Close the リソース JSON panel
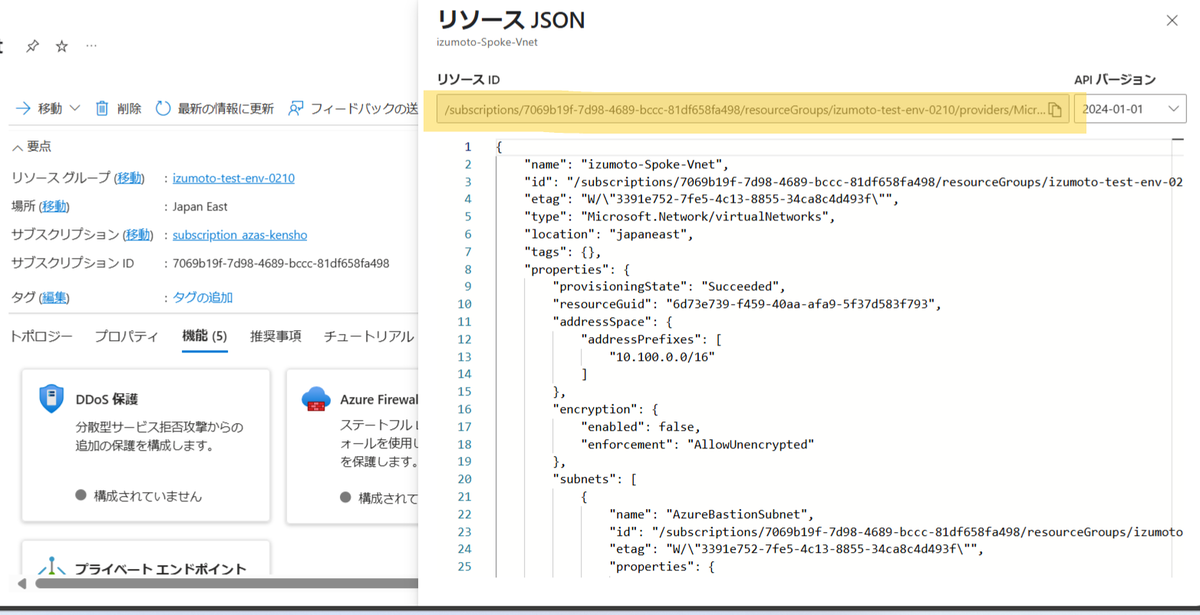Screen dimensions: 1200x615 click(x=1171, y=20)
